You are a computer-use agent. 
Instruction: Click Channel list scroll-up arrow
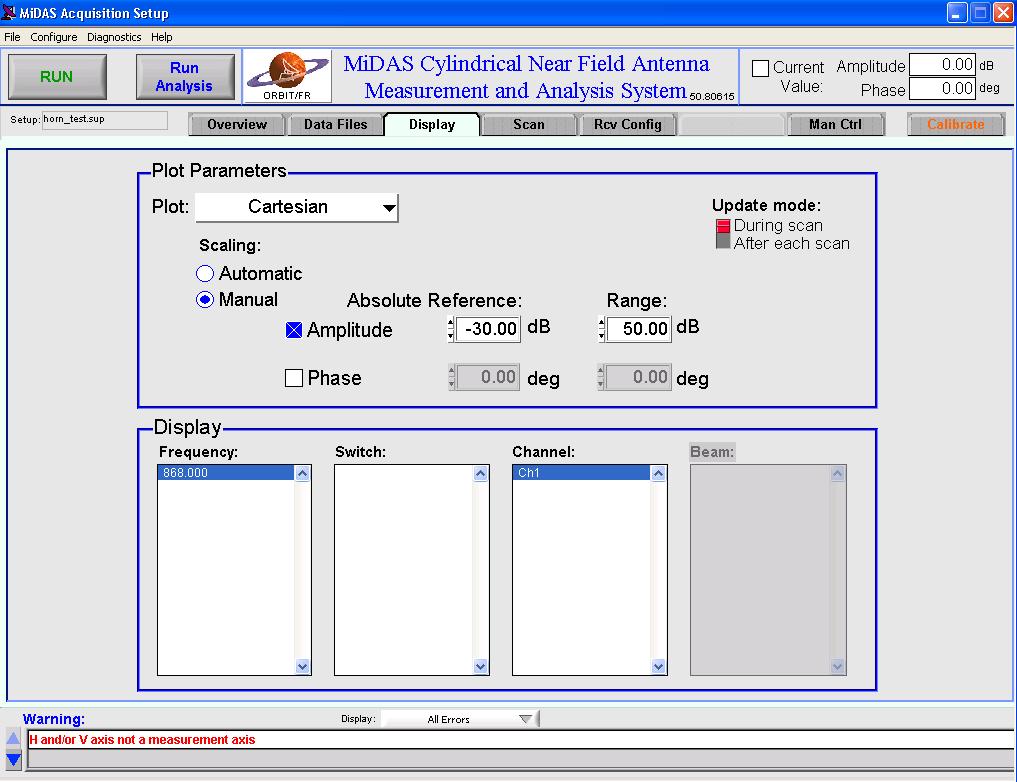click(658, 473)
